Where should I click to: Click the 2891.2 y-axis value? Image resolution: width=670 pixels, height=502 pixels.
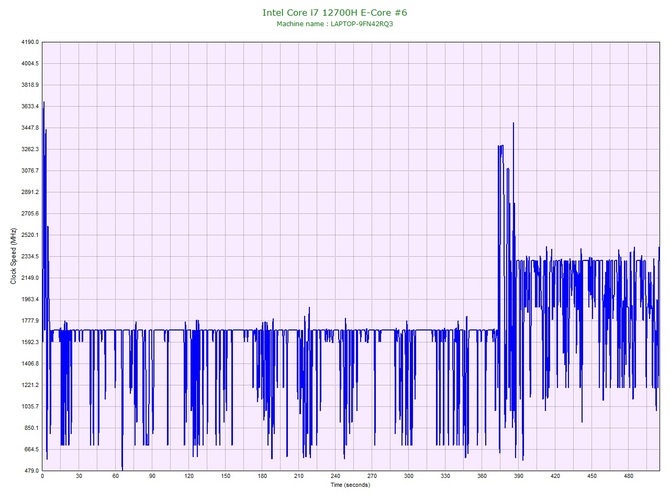pyautogui.click(x=30, y=192)
